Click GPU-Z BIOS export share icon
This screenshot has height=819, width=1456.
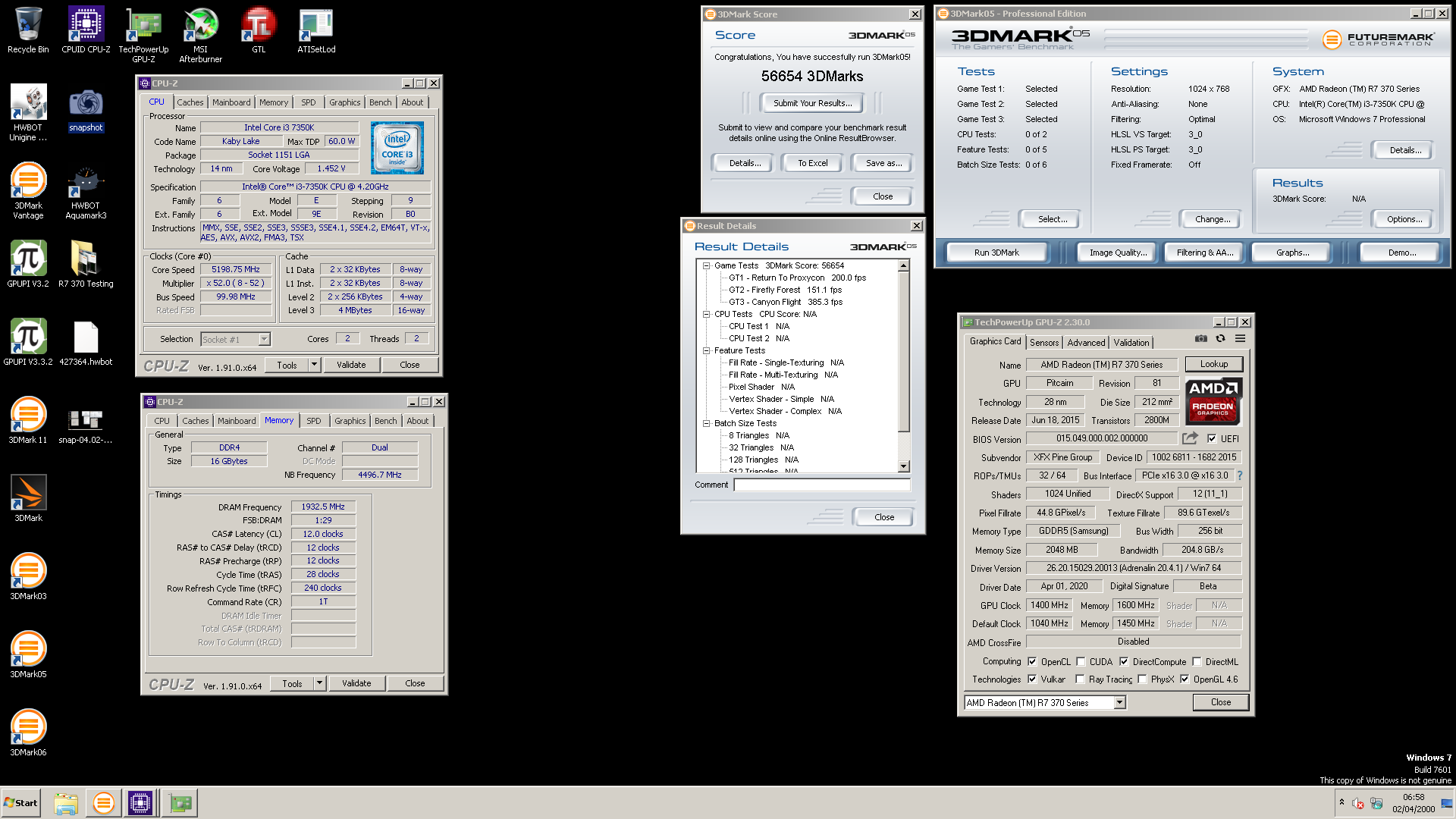coord(1190,438)
